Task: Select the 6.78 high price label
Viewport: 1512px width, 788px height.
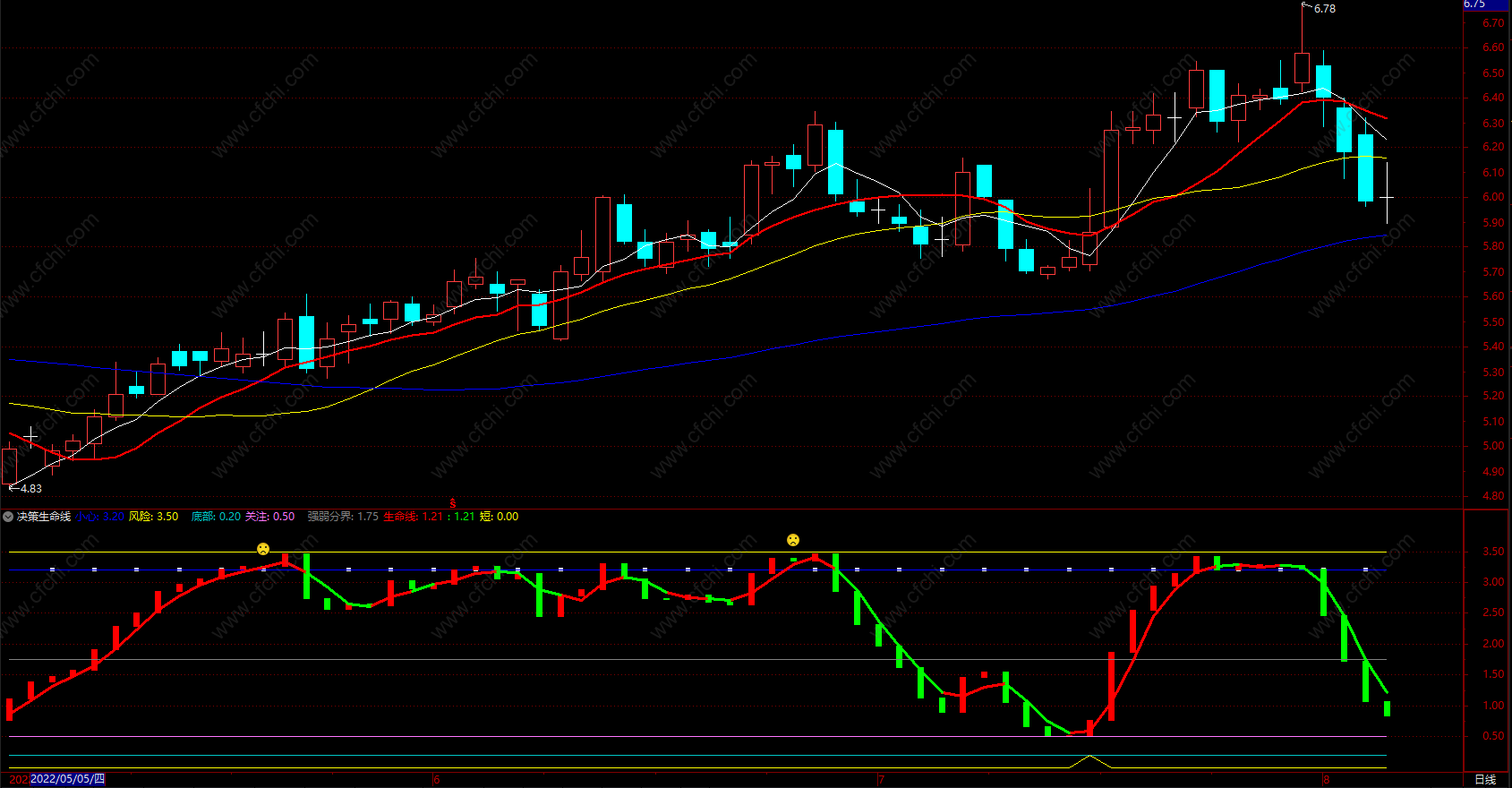Action: (1324, 9)
